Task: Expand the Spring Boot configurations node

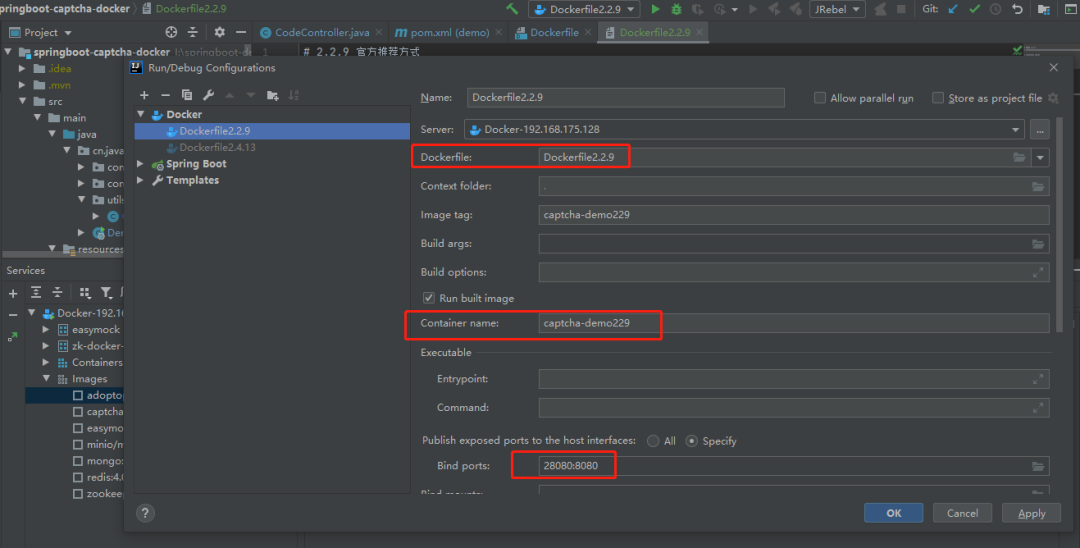Action: pyautogui.click(x=141, y=164)
